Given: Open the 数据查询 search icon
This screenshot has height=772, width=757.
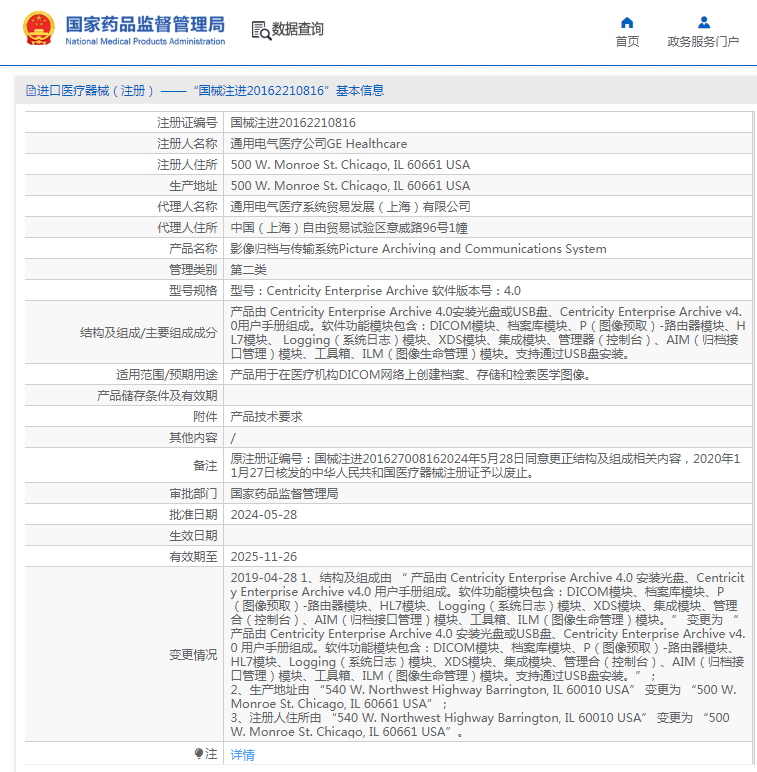Looking at the screenshot, I should [x=261, y=30].
